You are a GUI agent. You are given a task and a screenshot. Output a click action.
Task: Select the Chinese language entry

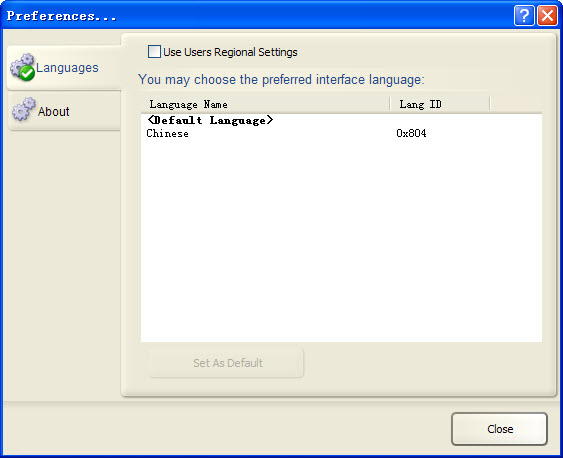point(167,134)
